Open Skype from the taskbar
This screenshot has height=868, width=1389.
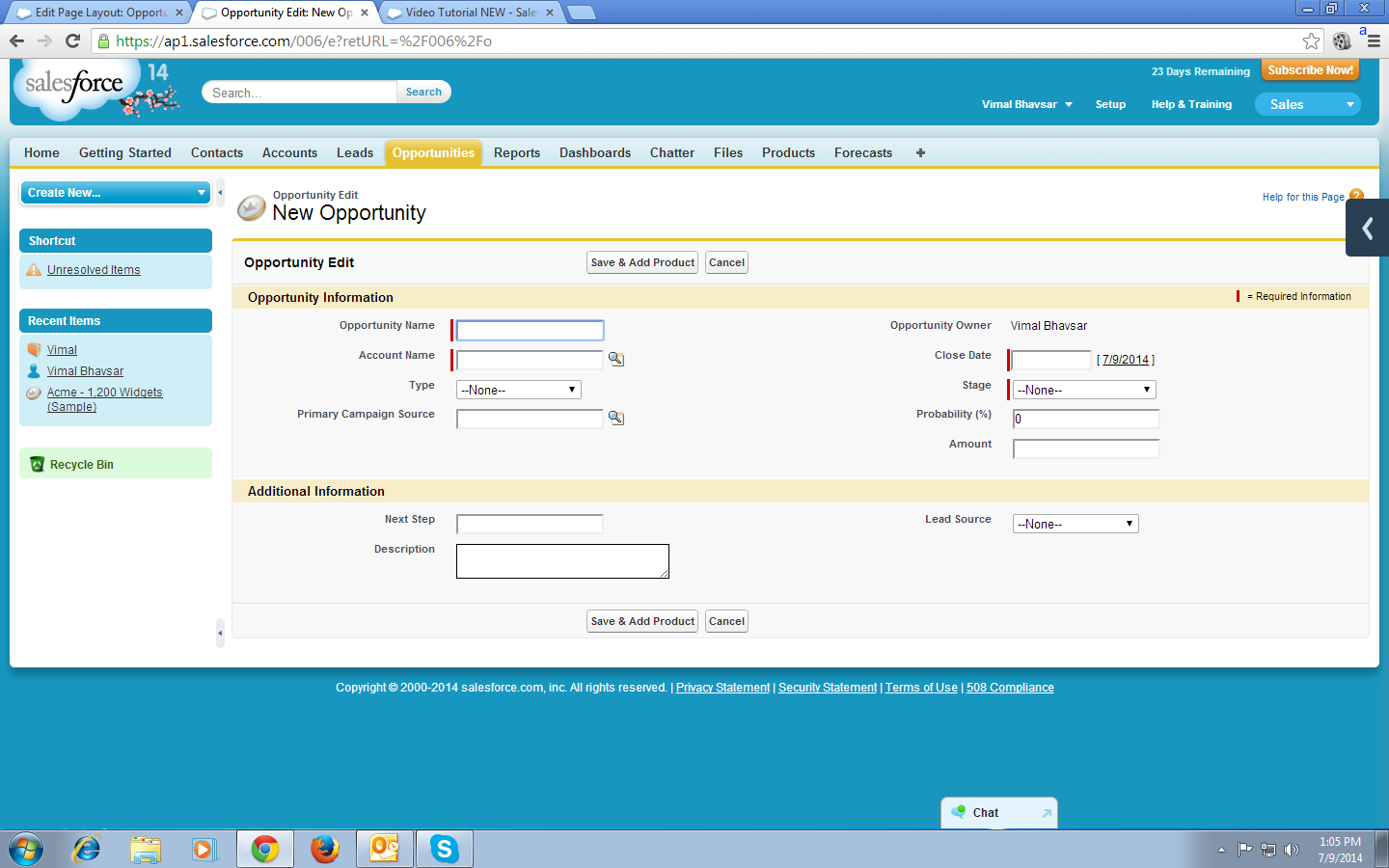pos(445,850)
